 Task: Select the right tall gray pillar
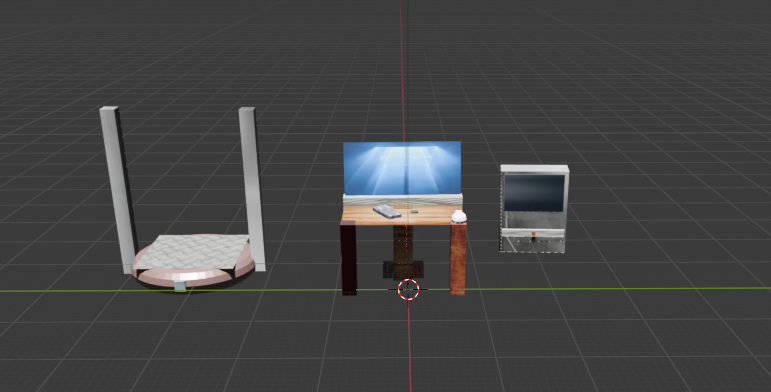click(x=253, y=187)
